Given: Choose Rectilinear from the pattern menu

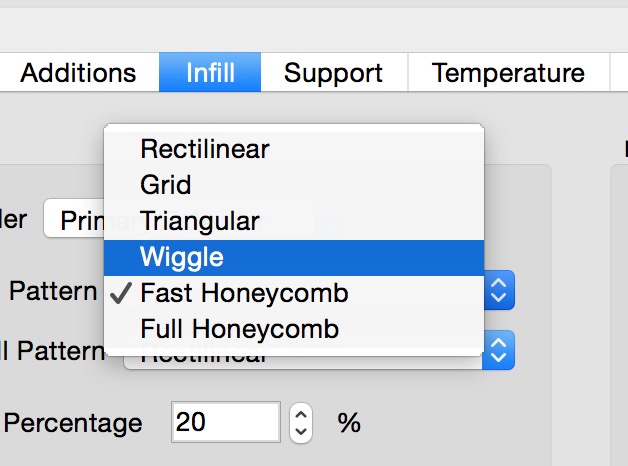Looking at the screenshot, I should tap(205, 149).
